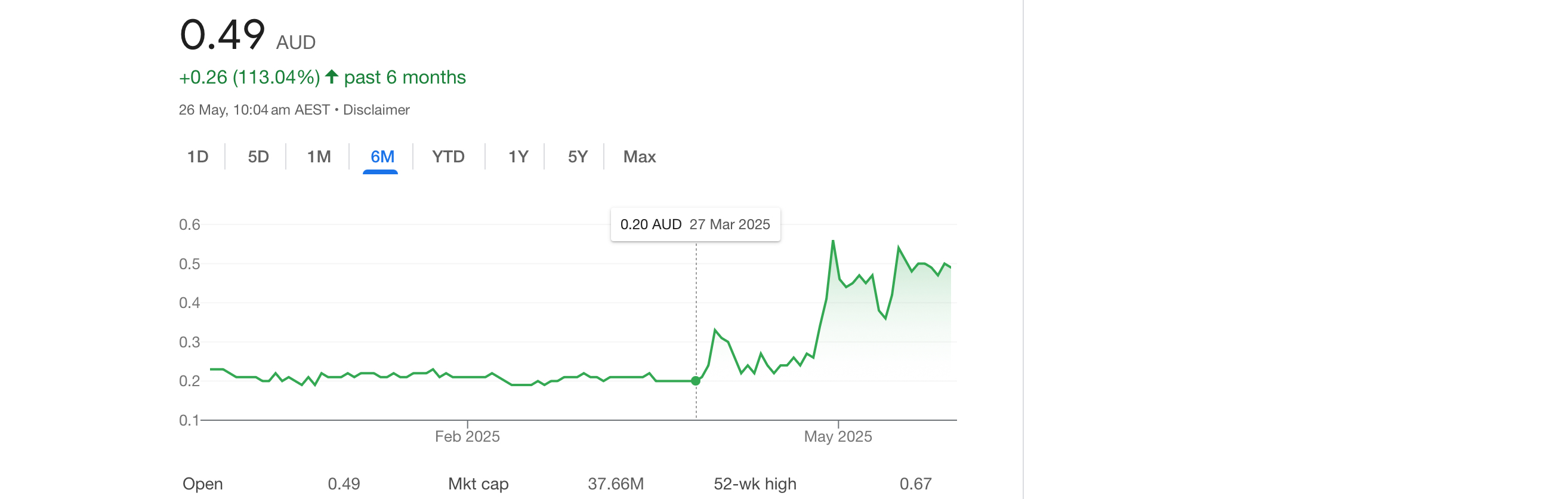The height and width of the screenshot is (499, 1568).
Task: Click the 52-wk high label
Action: click(755, 483)
